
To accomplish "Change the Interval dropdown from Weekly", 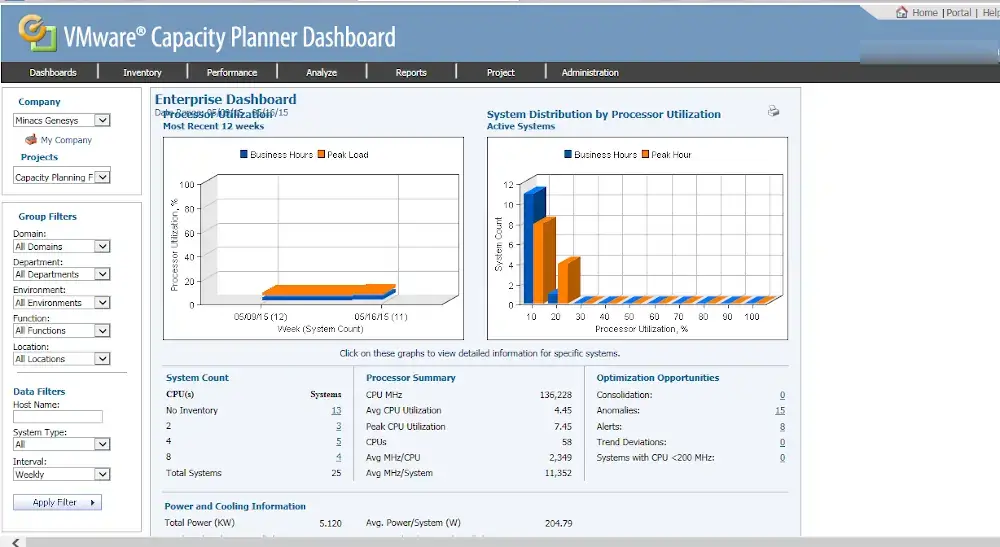I will (x=61, y=474).
